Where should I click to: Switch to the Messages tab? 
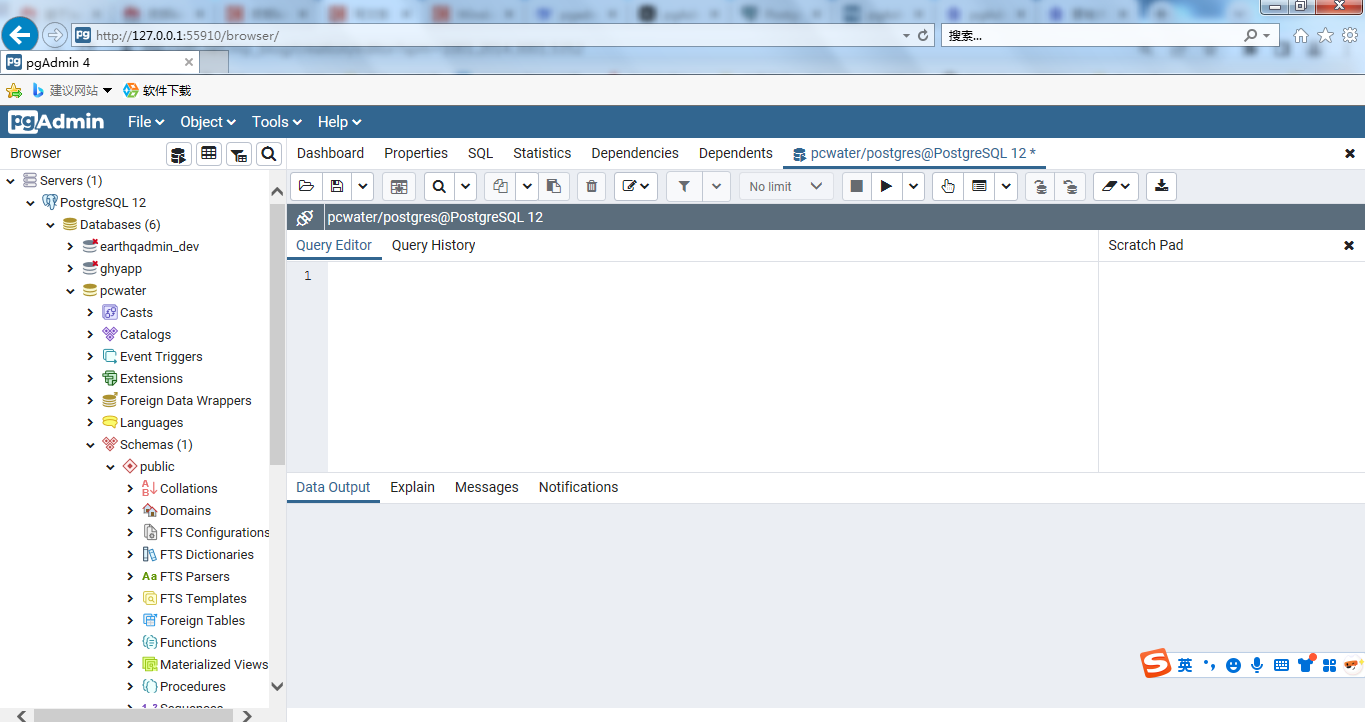point(487,487)
